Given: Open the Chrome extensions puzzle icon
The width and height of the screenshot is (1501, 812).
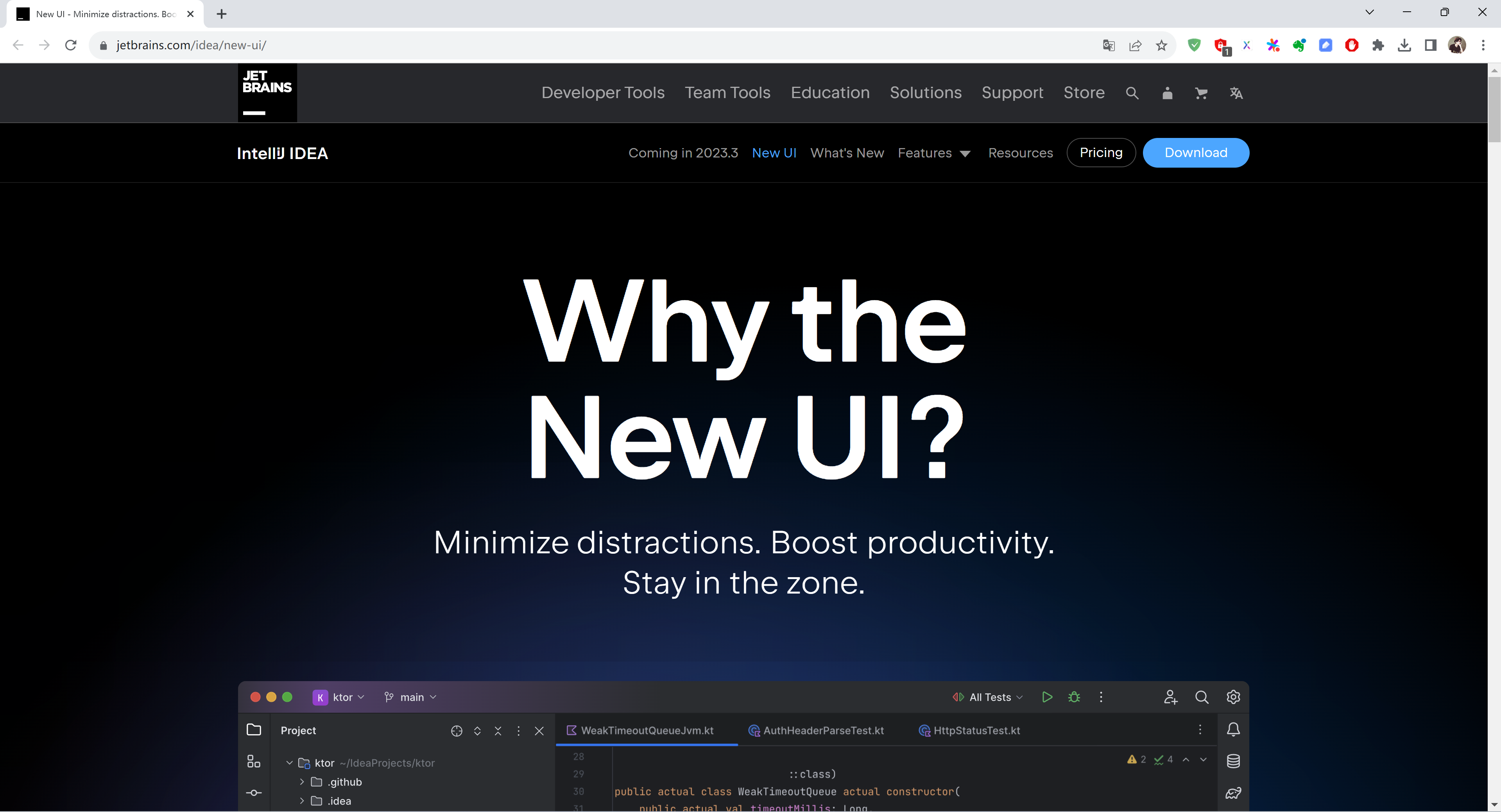Looking at the screenshot, I should pyautogui.click(x=1377, y=45).
